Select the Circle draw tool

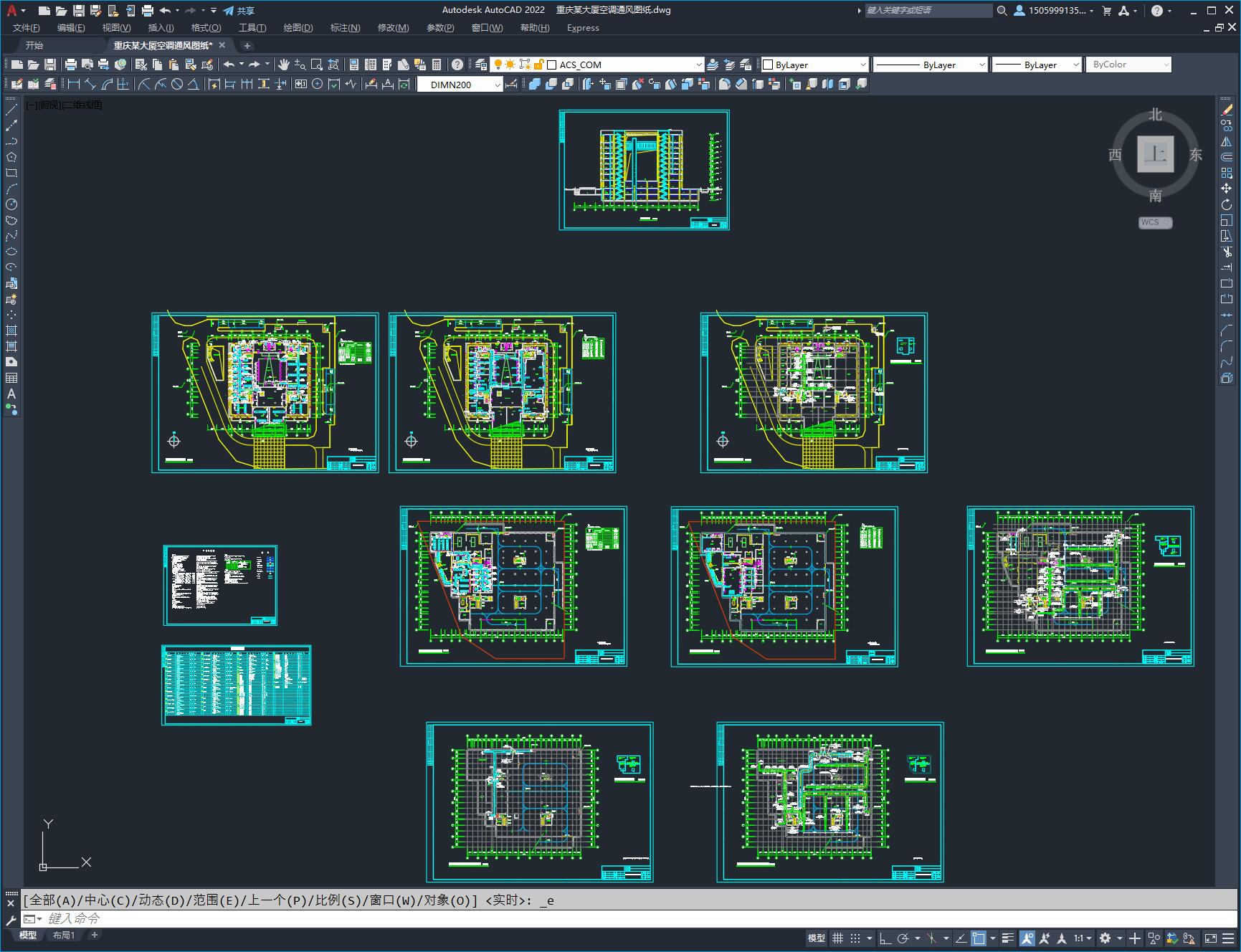coord(11,204)
